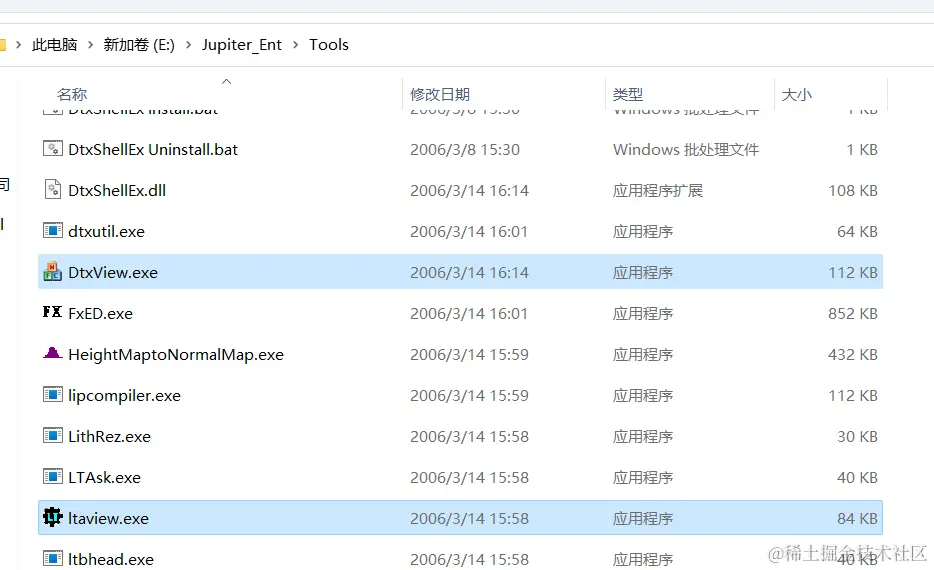Image resolution: width=934 pixels, height=570 pixels.
Task: Expand the chevron after 此电脑
Action: (91, 45)
